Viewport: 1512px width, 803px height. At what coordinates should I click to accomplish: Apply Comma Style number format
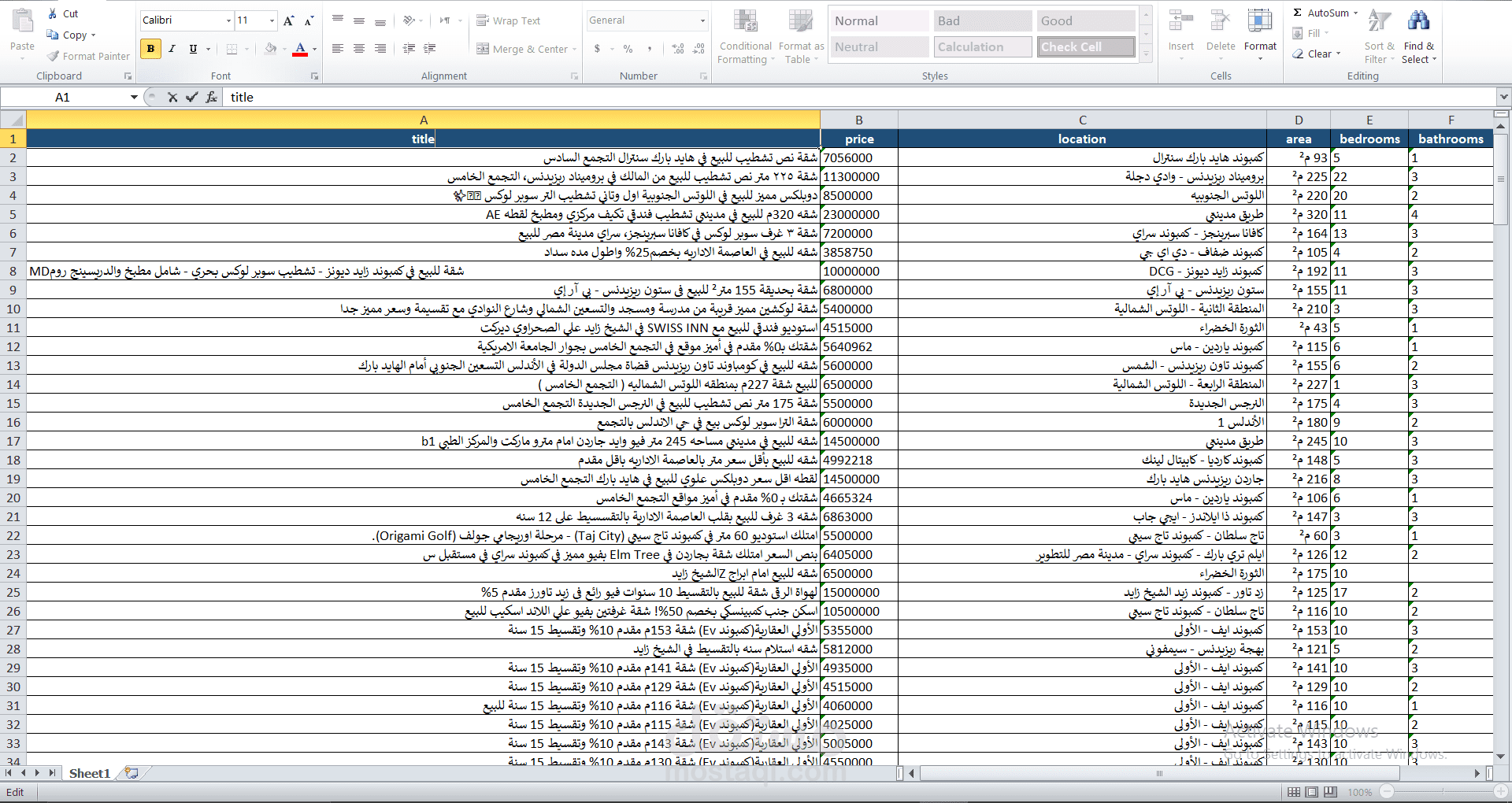650,49
